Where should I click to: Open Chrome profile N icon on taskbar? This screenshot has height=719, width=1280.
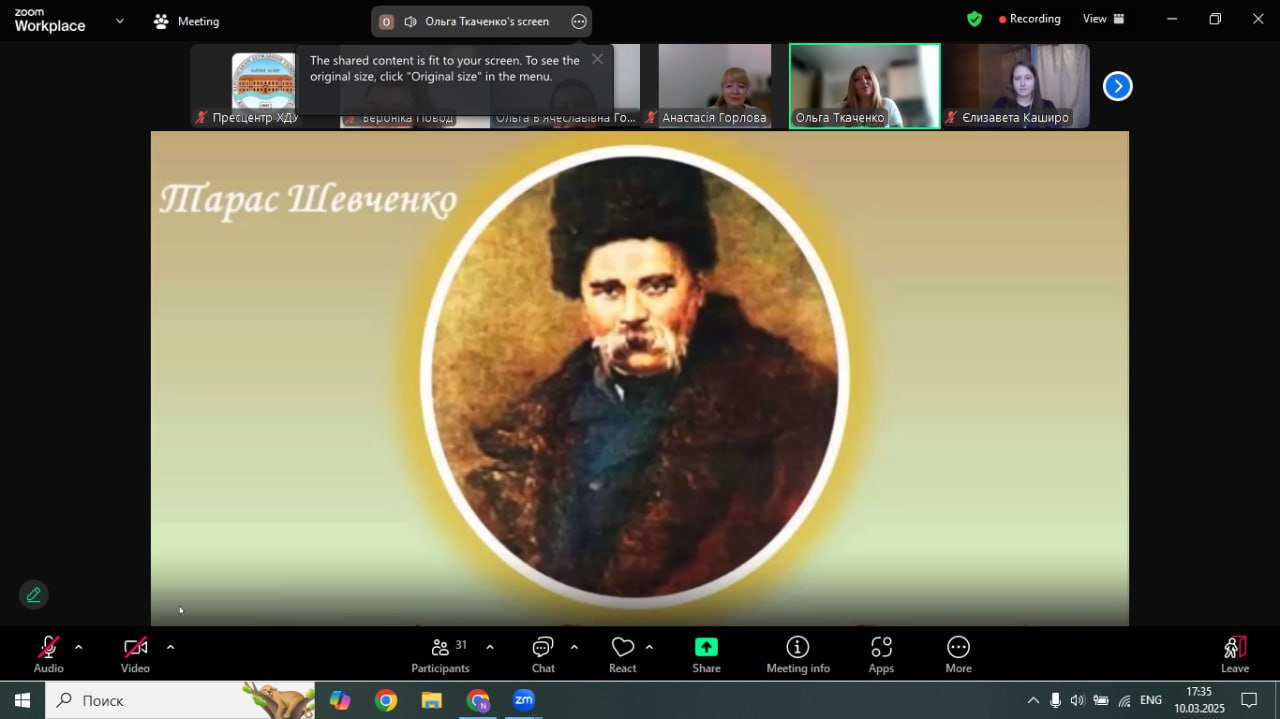pyautogui.click(x=478, y=700)
